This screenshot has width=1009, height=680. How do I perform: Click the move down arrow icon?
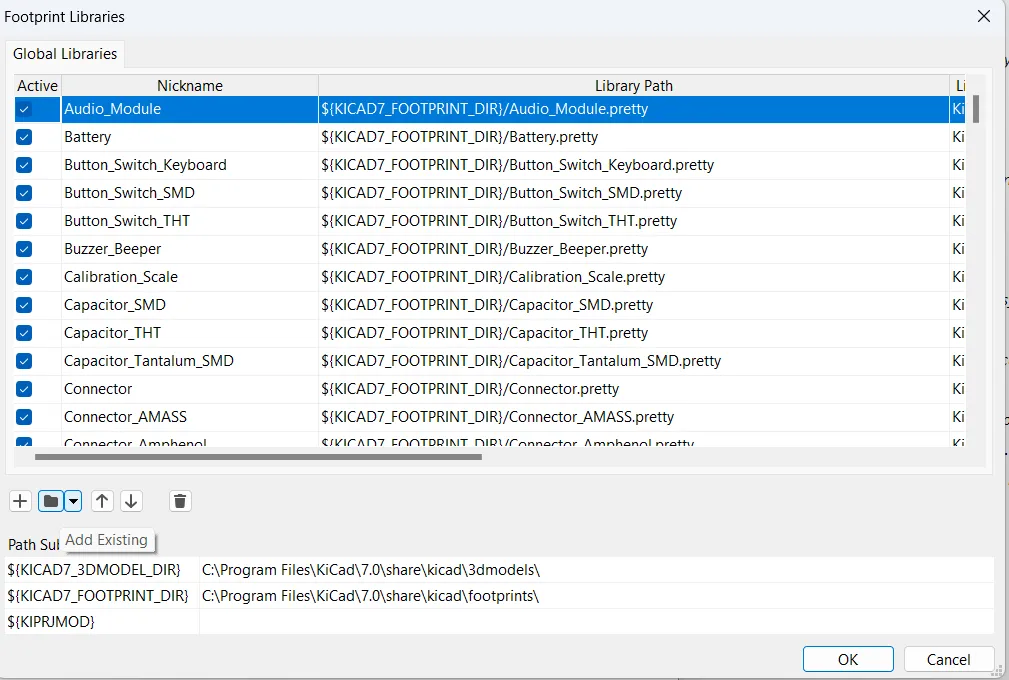coord(131,501)
